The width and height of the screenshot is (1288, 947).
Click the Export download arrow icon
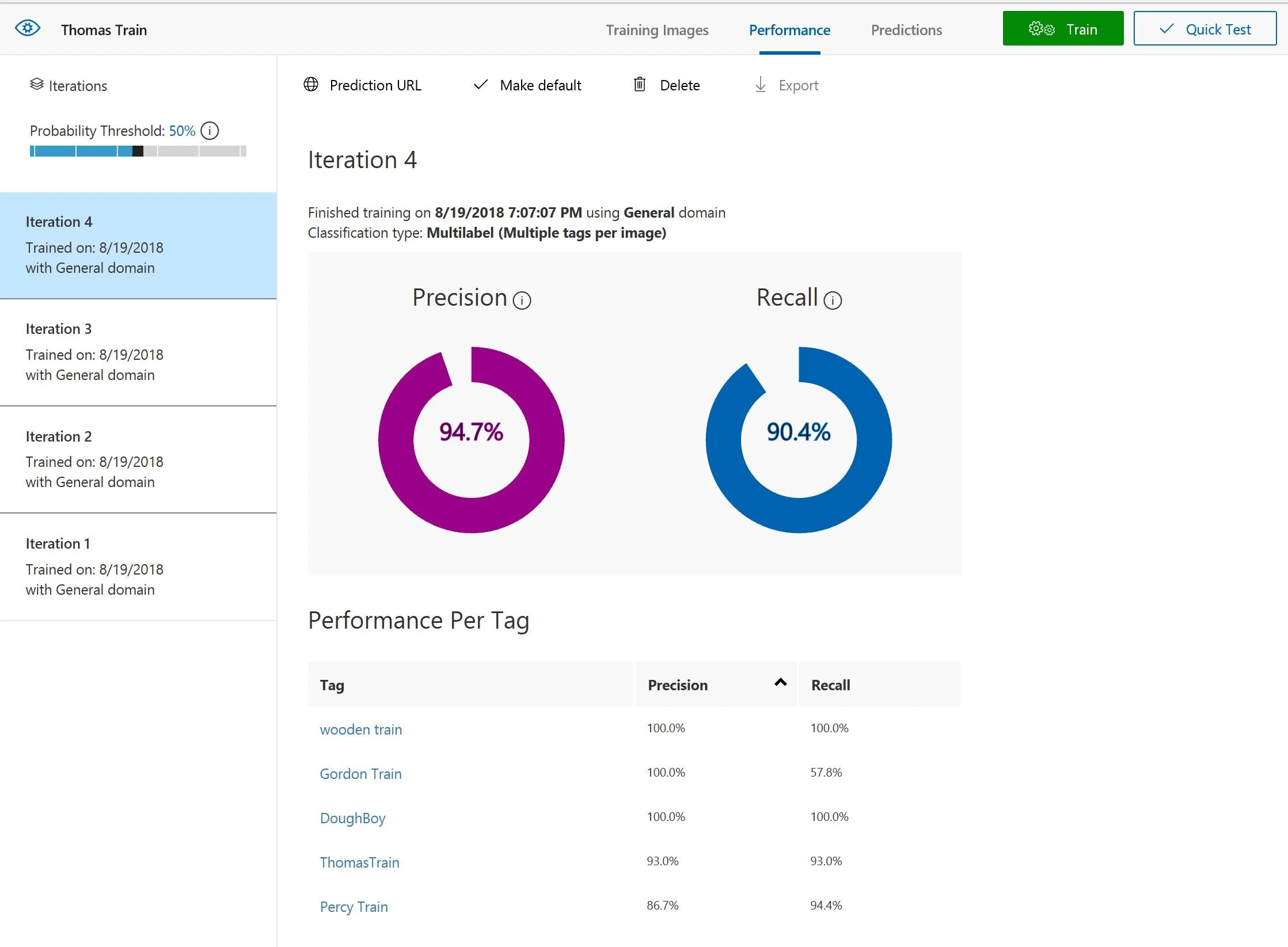tap(760, 85)
